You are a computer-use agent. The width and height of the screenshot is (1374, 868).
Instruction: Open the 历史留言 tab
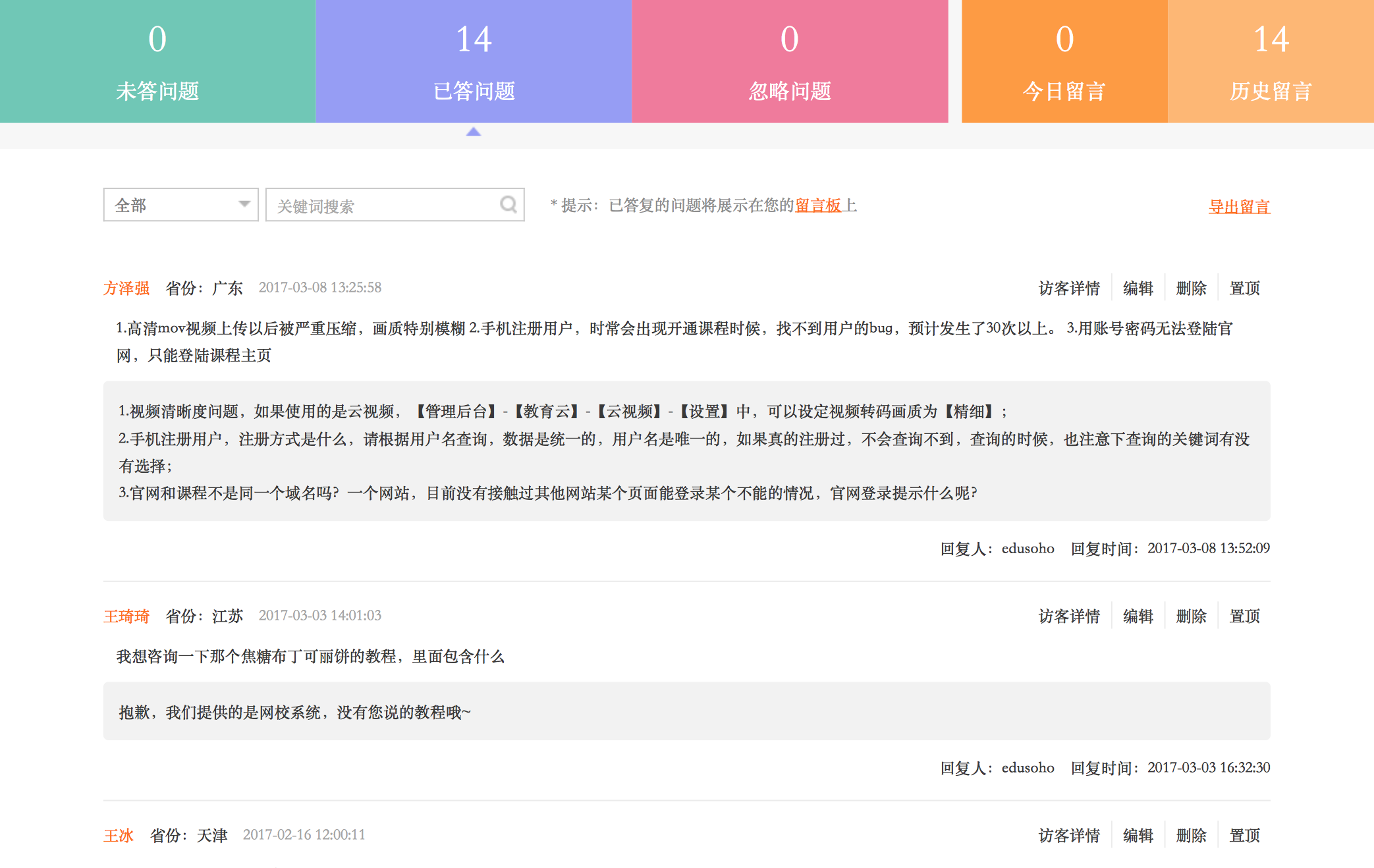(1271, 61)
